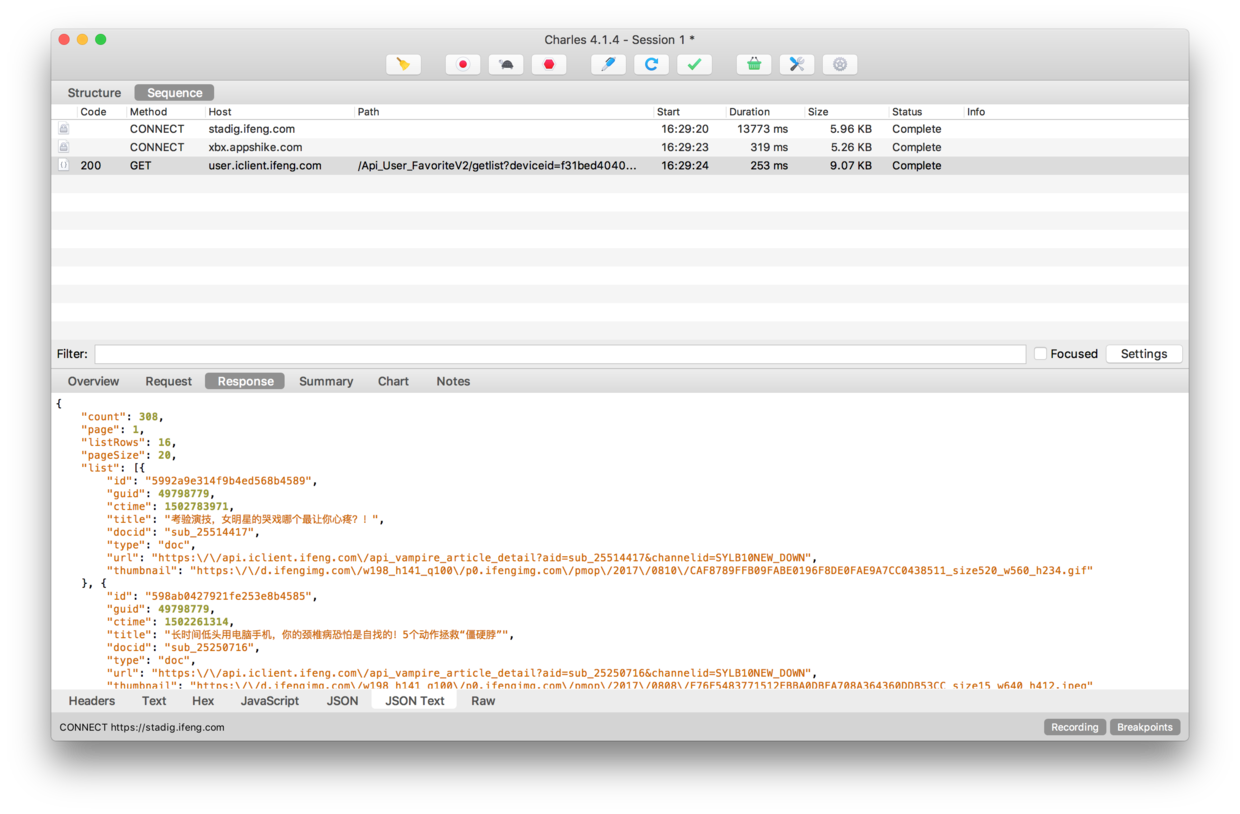Show response as Hex
The width and height of the screenshot is (1240, 814).
tap(203, 701)
